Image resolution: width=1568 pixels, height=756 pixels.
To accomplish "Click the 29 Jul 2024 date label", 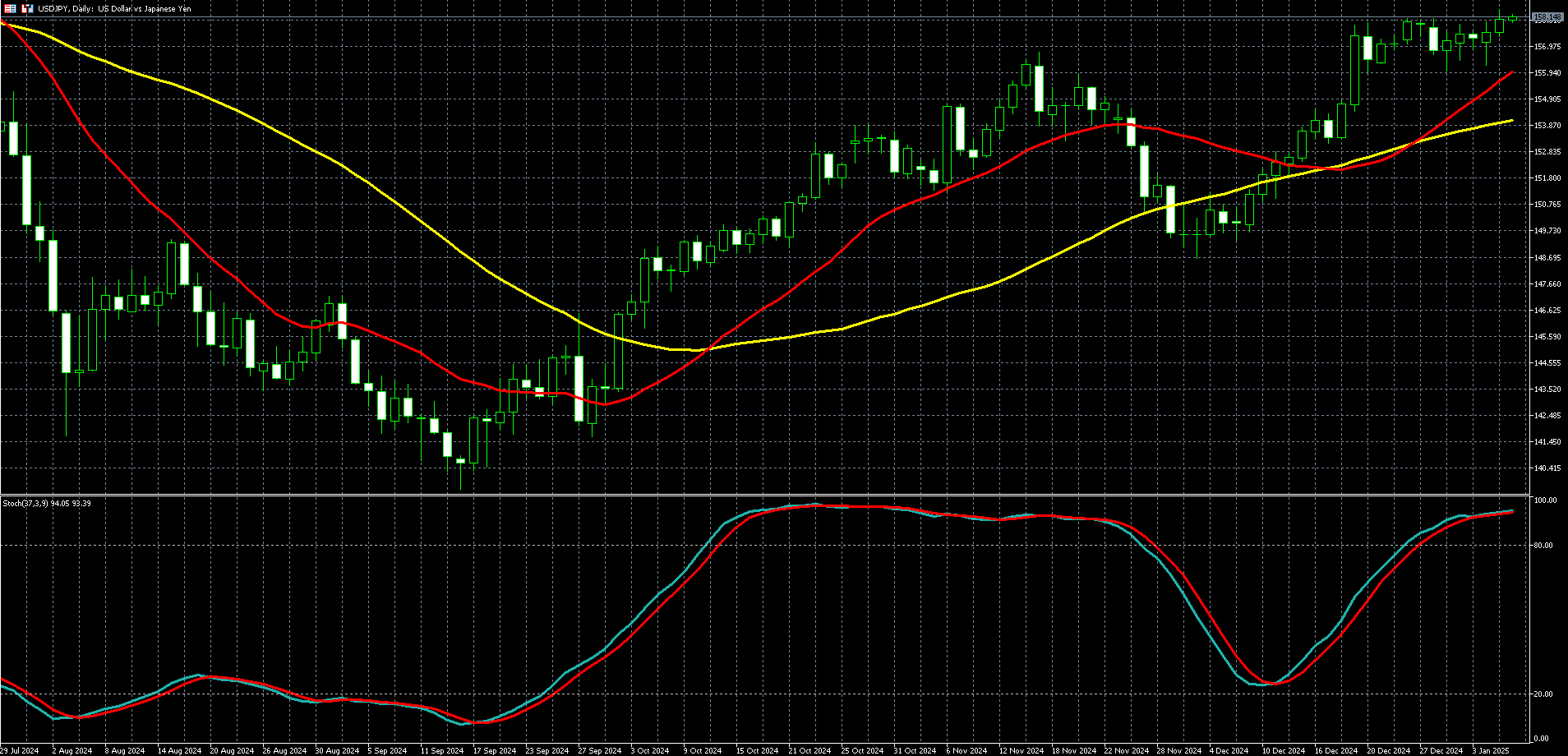I will click(x=20, y=750).
